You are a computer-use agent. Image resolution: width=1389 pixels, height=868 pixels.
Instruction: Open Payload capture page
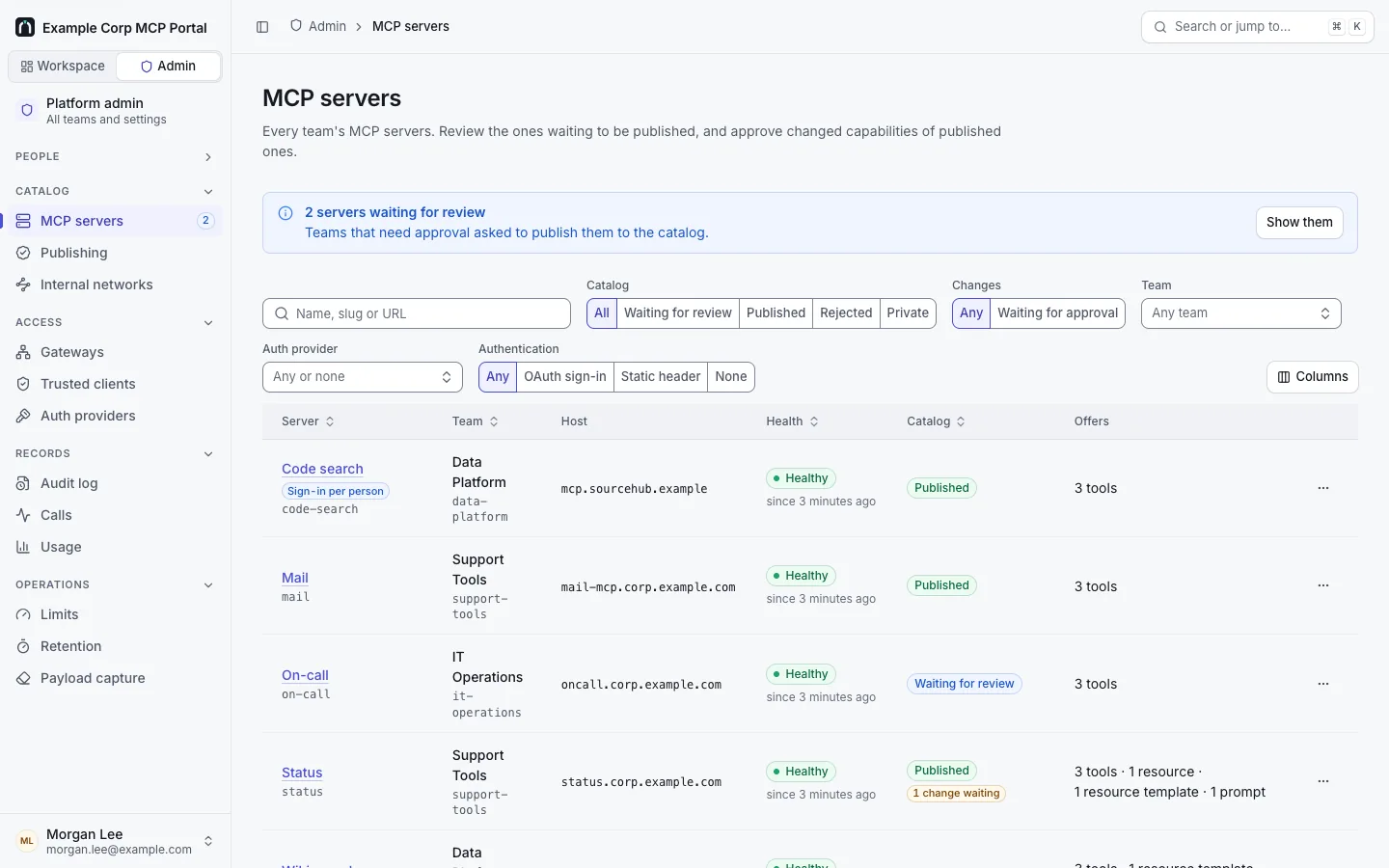pyautogui.click(x=114, y=678)
